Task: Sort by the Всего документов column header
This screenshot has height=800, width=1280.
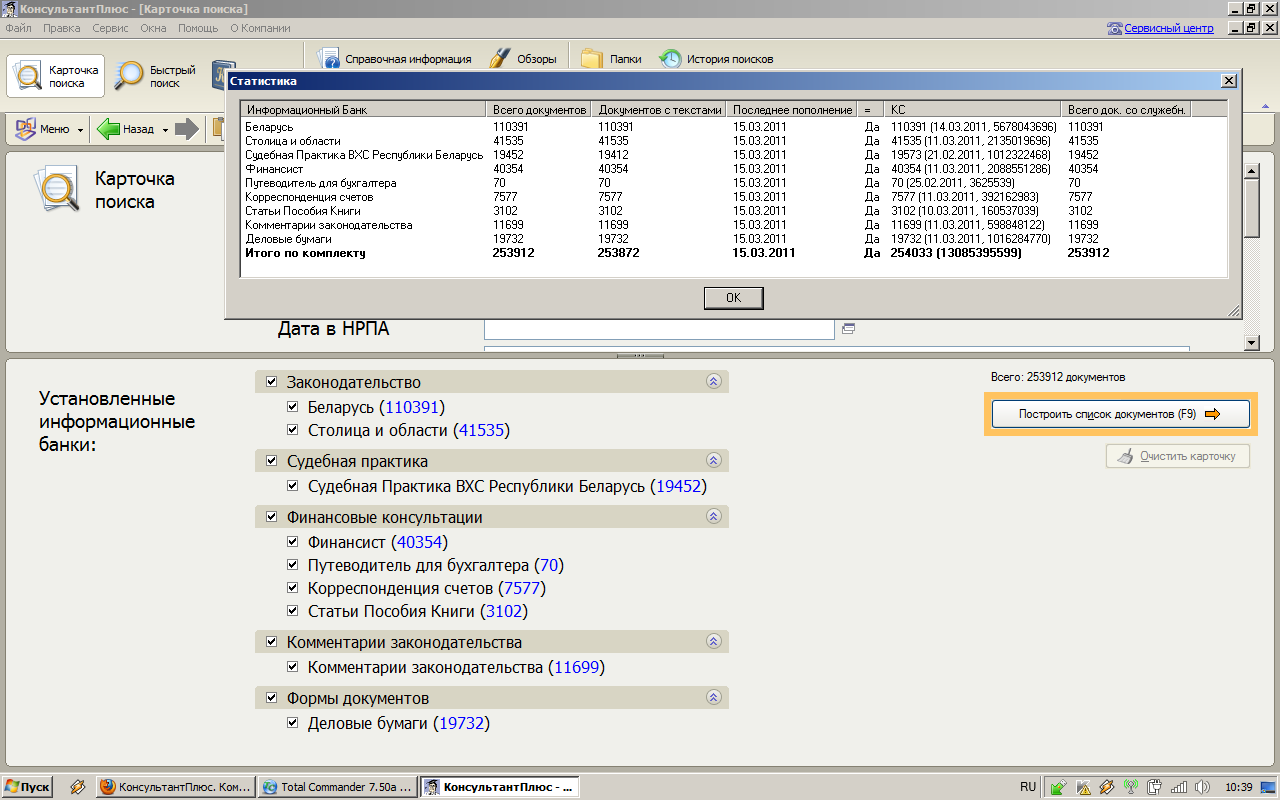Action: [x=540, y=109]
